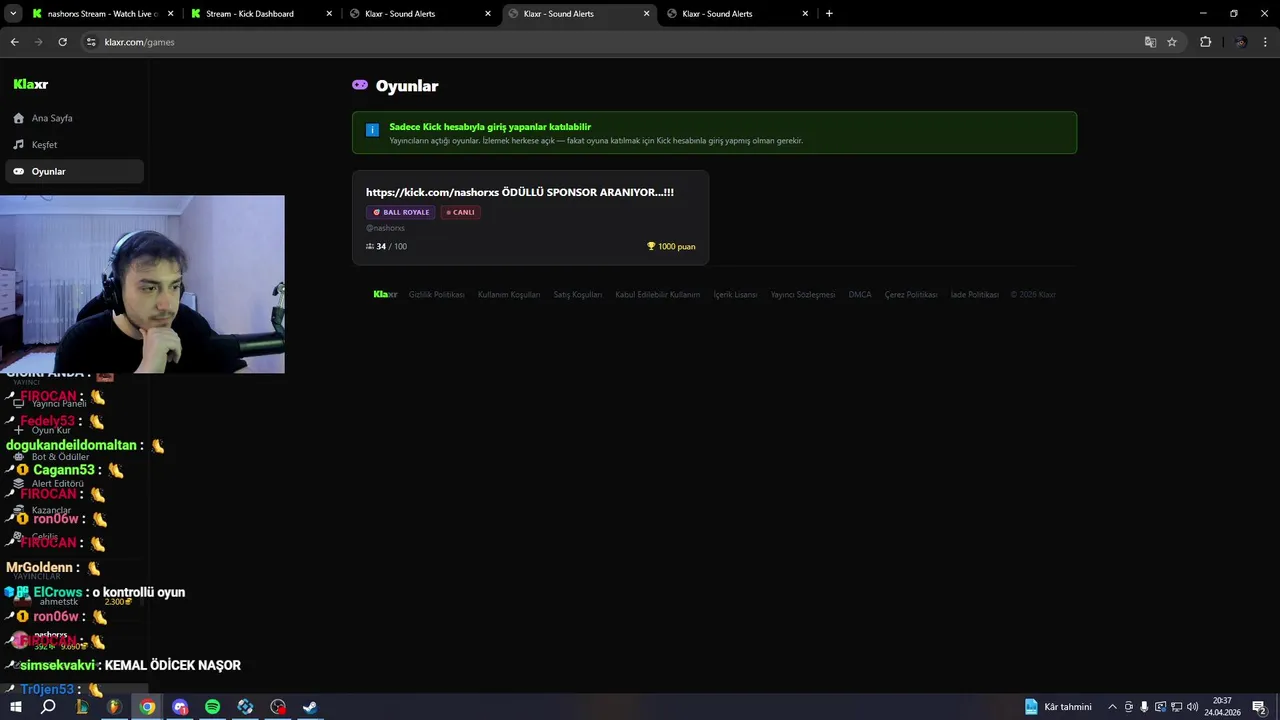
Task: Open the Kullanım Koşulları footer link
Action: tap(509, 295)
